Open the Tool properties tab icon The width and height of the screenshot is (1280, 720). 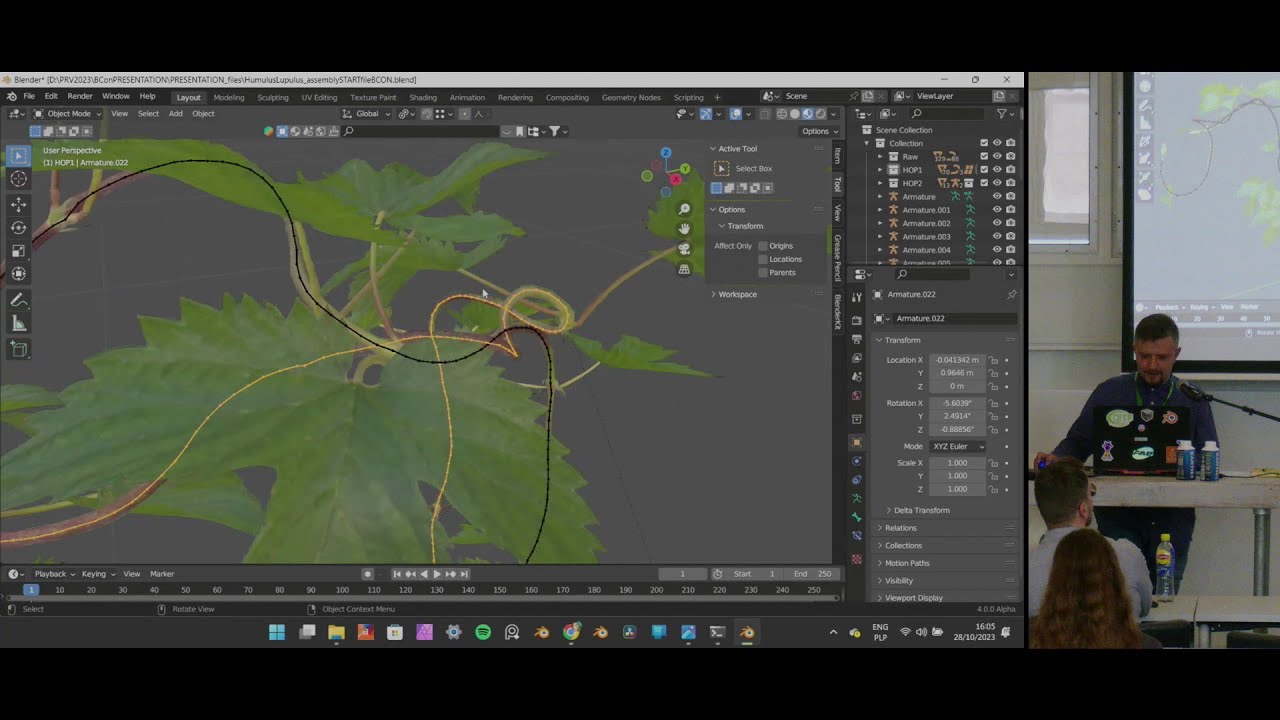pos(856,298)
